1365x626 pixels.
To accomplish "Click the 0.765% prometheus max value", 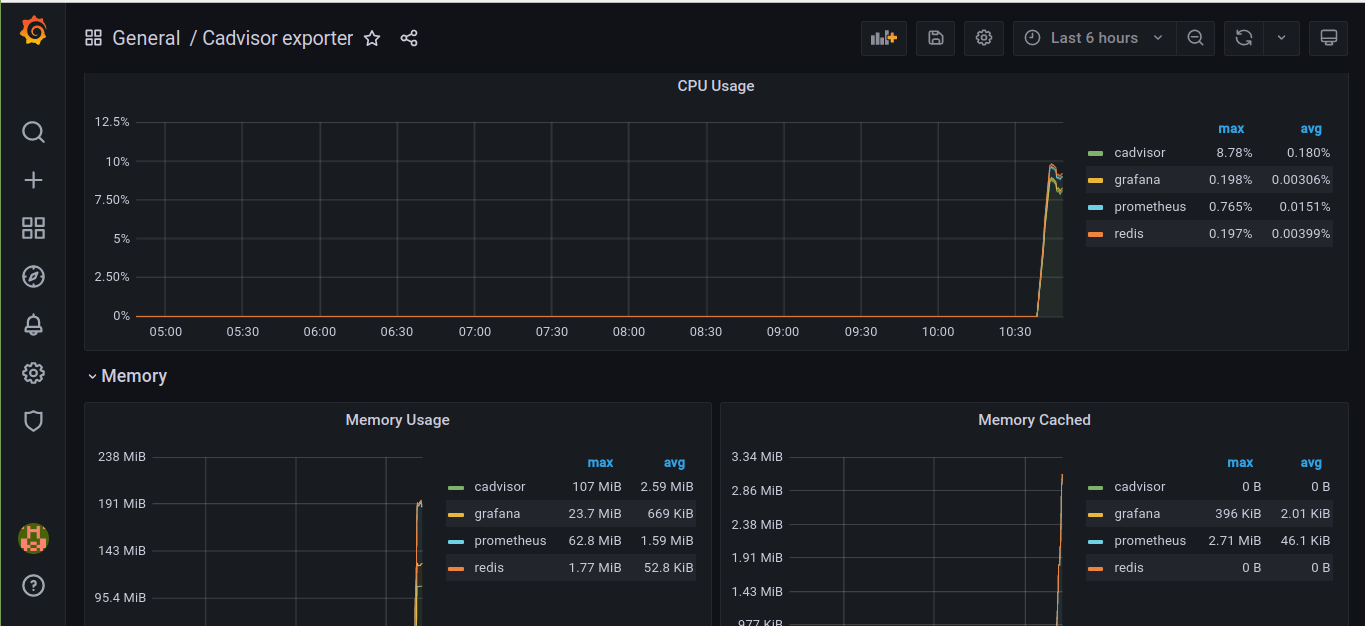I will click(x=1231, y=207).
